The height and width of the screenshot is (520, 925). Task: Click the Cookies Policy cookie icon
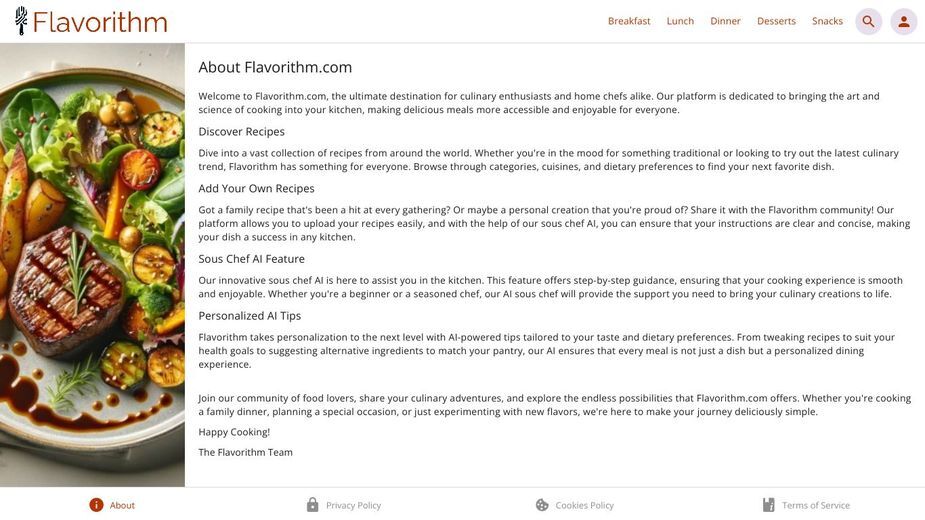542,505
